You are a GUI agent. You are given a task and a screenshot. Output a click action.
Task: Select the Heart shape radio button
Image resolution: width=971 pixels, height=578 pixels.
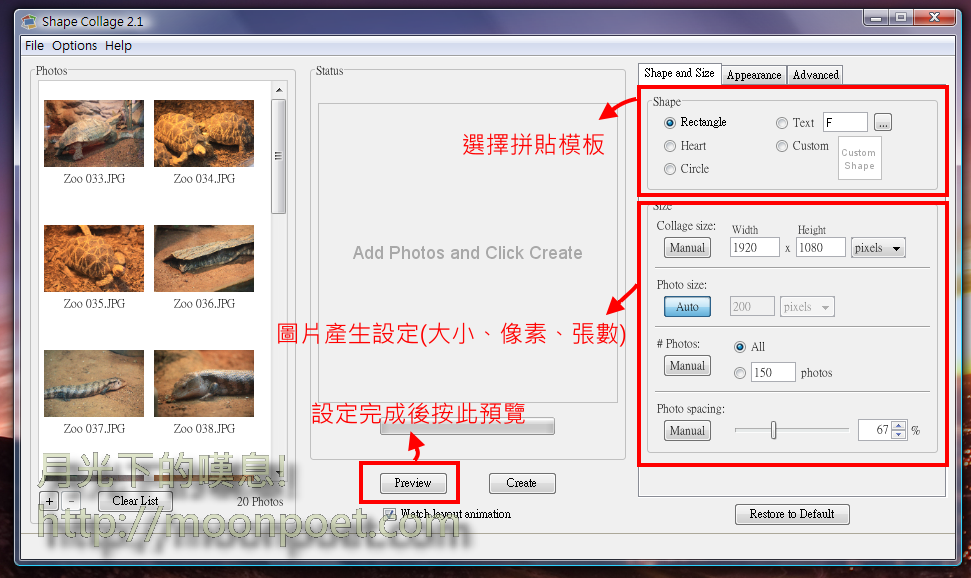click(x=670, y=146)
